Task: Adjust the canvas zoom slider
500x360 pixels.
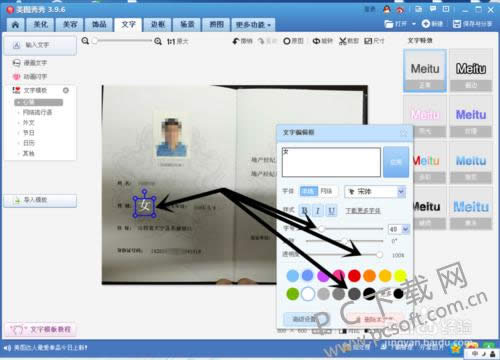Action: coord(95,41)
